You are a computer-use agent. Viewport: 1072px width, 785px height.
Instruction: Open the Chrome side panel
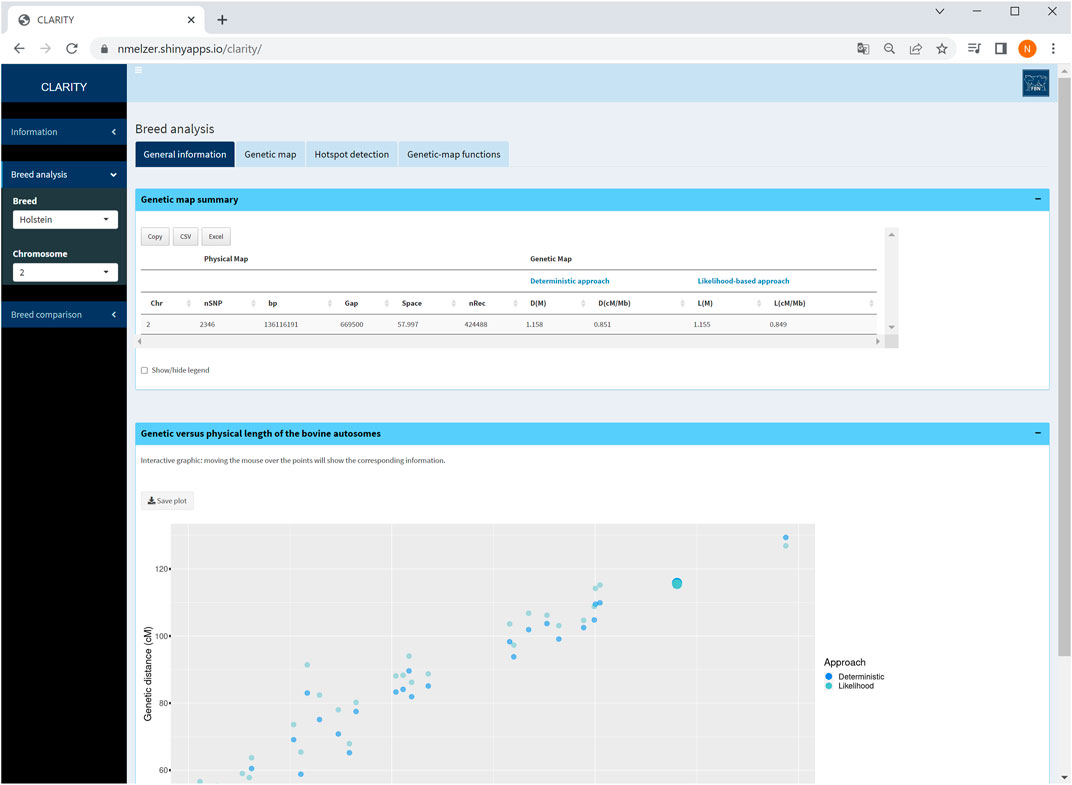[1001, 49]
